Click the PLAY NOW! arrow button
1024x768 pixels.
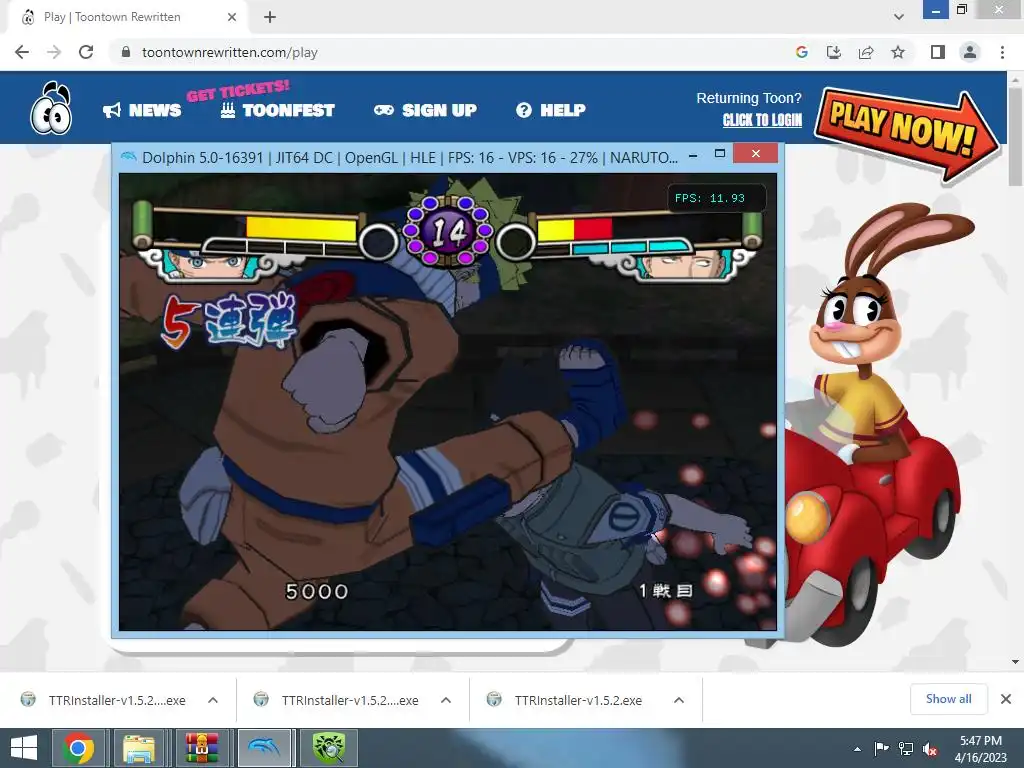click(907, 133)
